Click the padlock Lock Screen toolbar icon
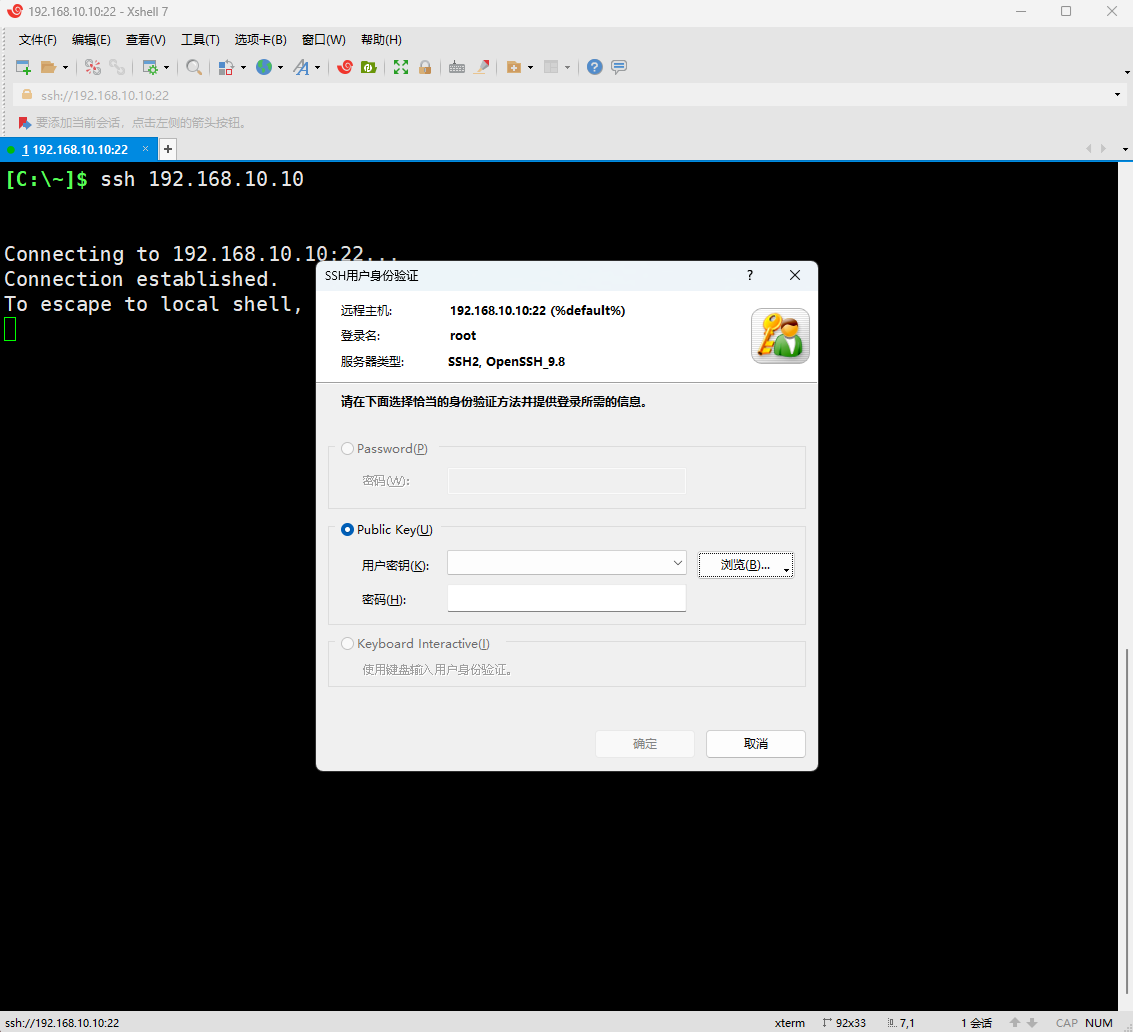Screen dimensions: 1133x1032 (425, 67)
